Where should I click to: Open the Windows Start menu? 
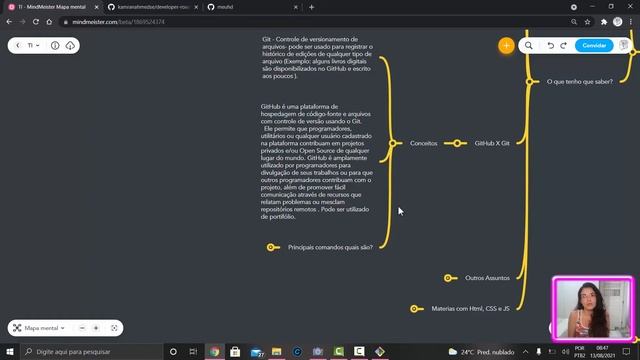[x=10, y=351]
